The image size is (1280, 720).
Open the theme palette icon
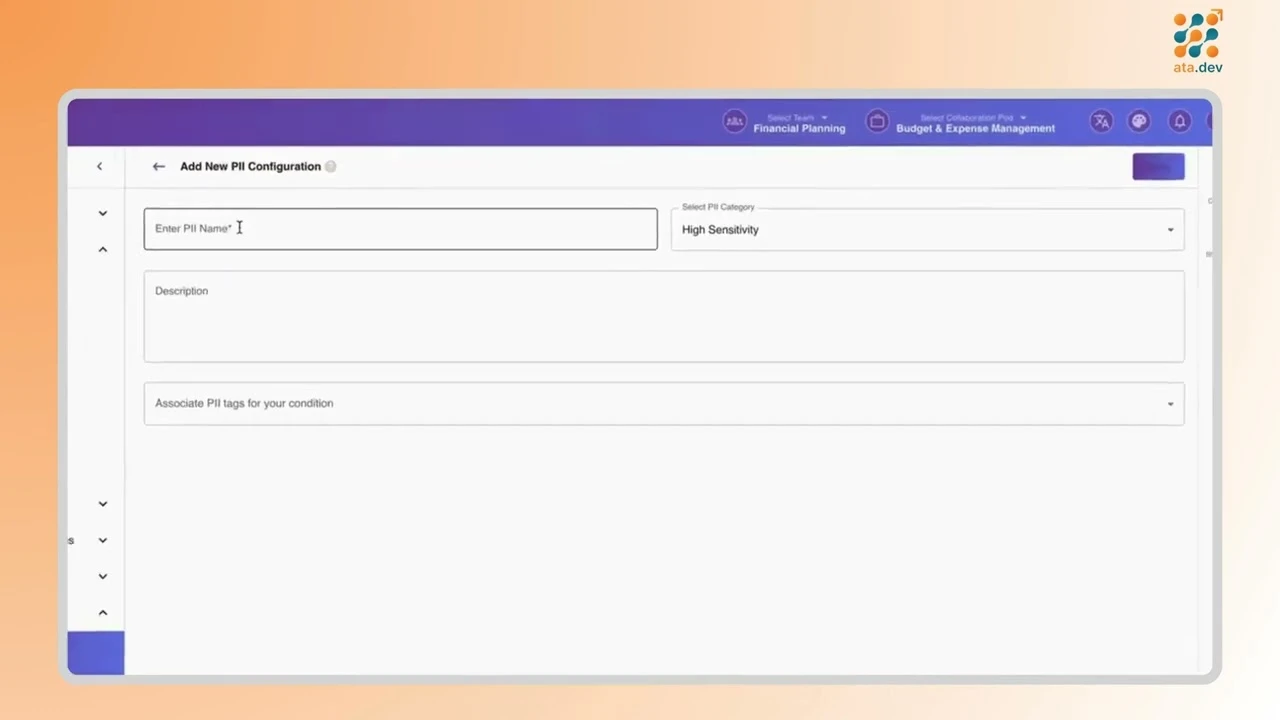point(1139,121)
